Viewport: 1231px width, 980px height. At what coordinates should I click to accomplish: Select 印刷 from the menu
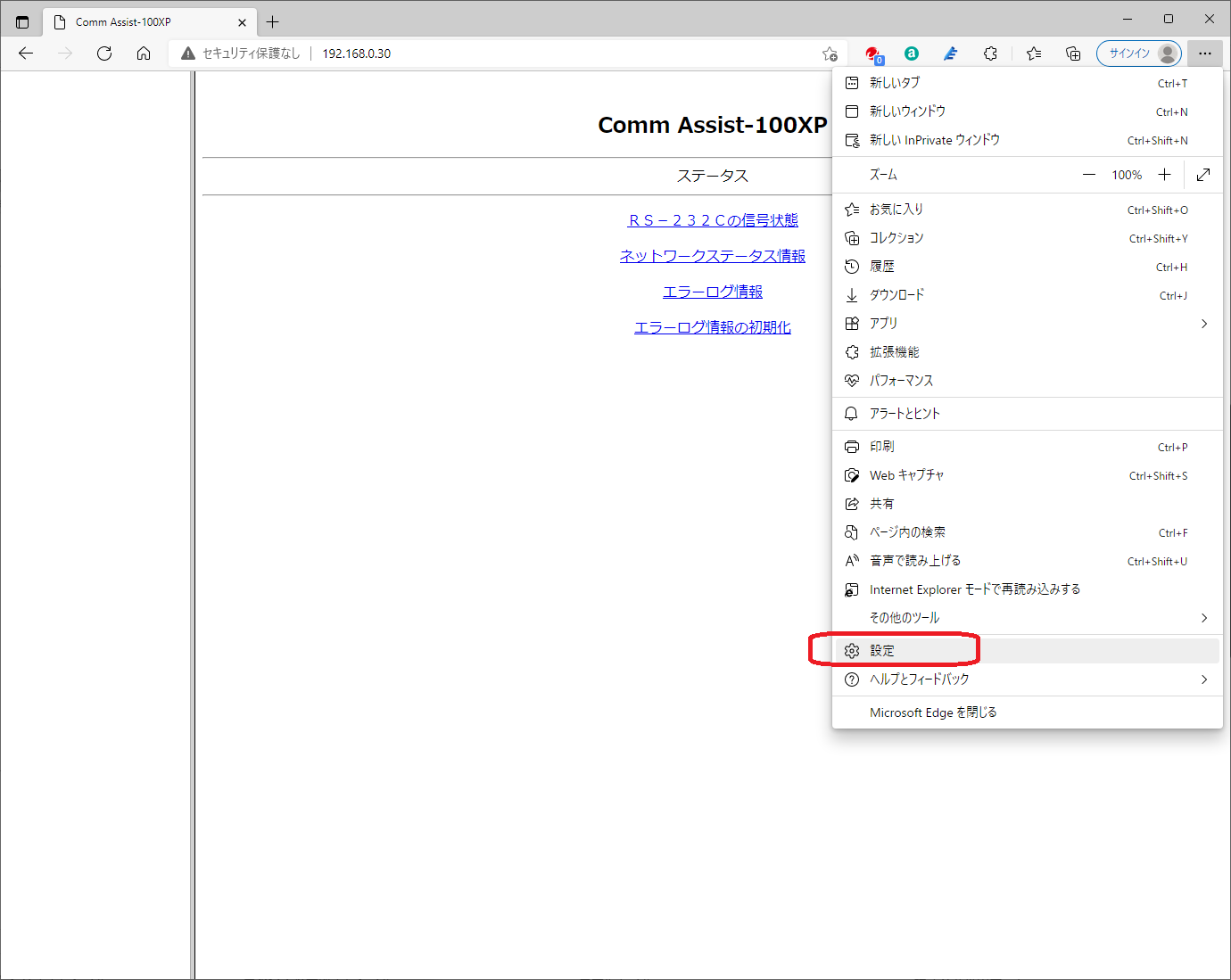pos(1027,447)
